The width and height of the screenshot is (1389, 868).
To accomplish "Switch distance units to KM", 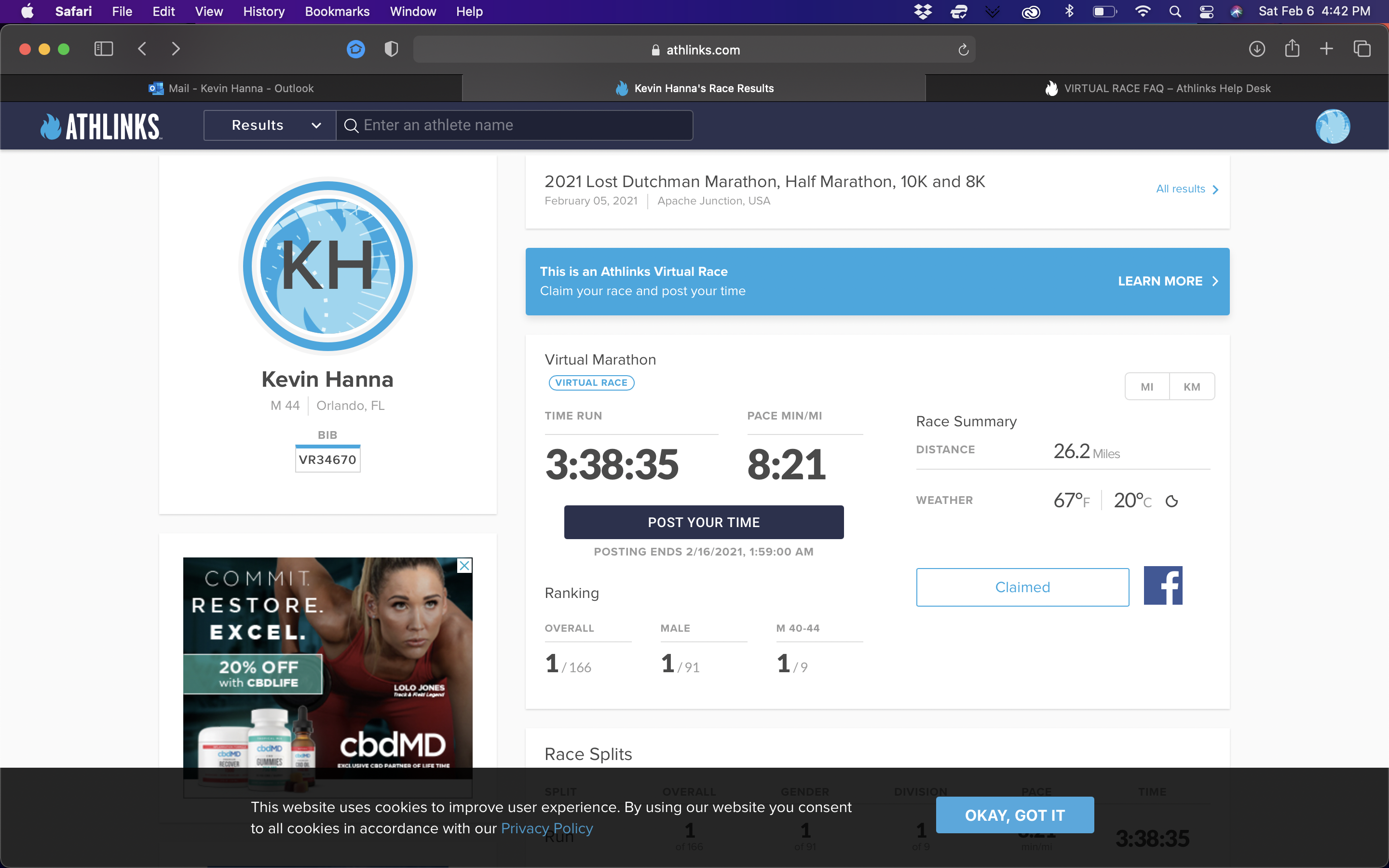I will [x=1192, y=386].
